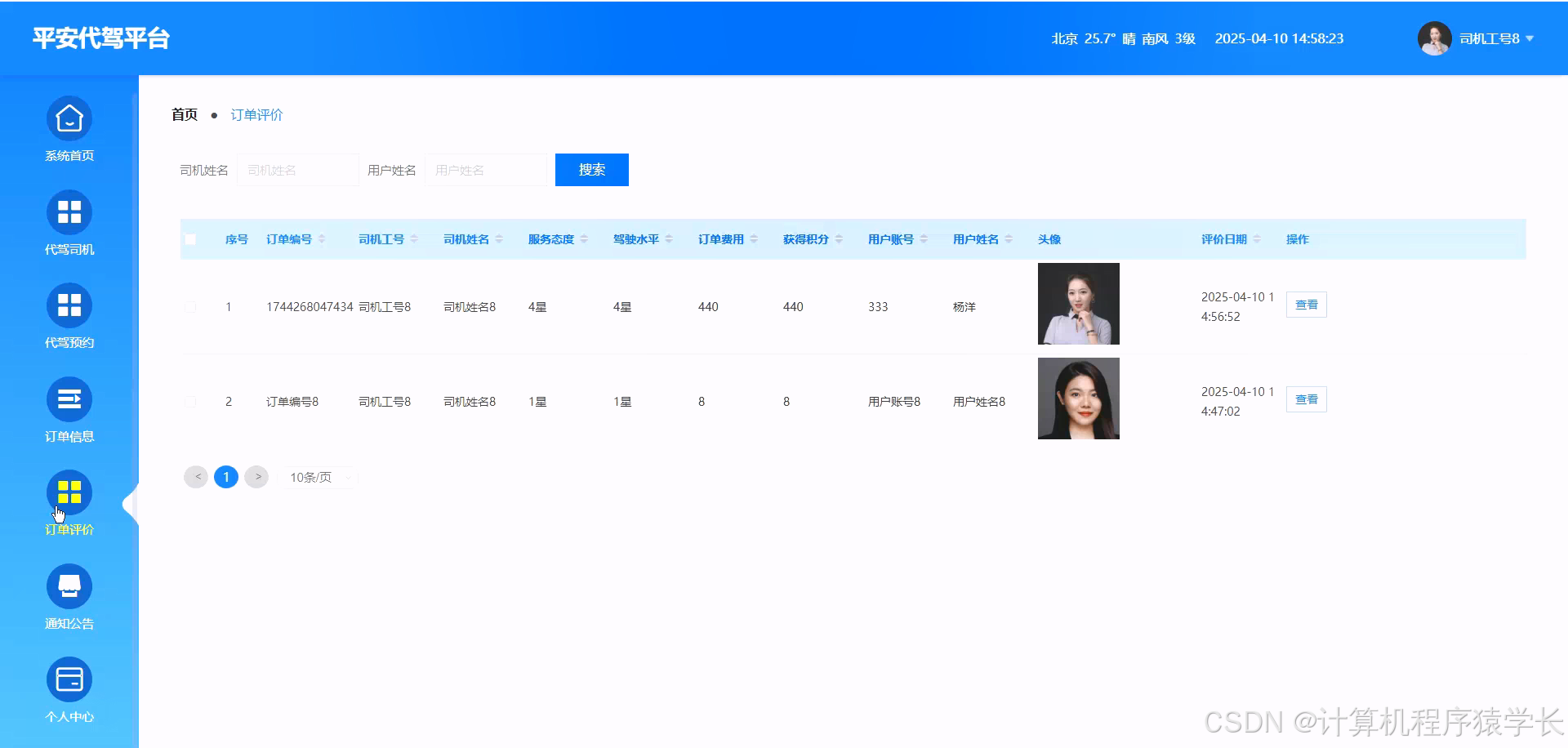Focus the 司机姓名 search field
Image resolution: width=1568 pixels, height=748 pixels.
click(298, 170)
